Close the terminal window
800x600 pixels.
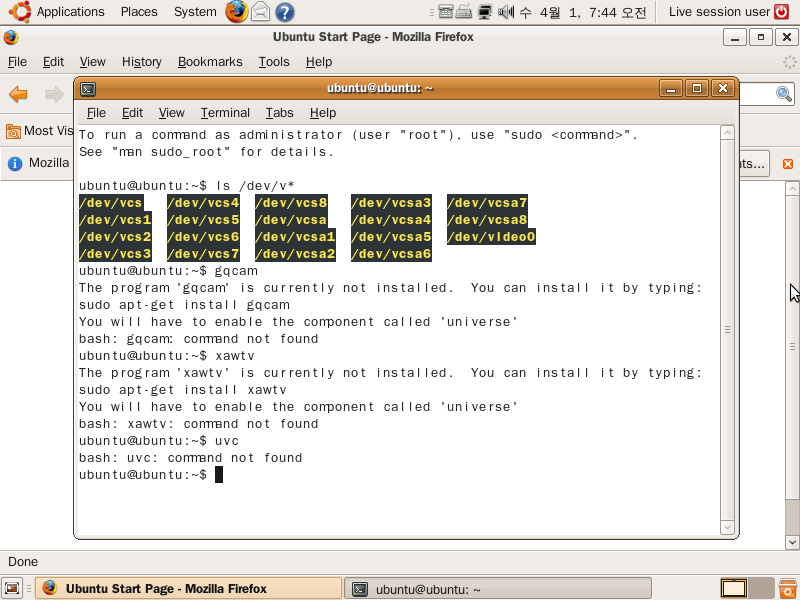pyautogui.click(x=723, y=89)
